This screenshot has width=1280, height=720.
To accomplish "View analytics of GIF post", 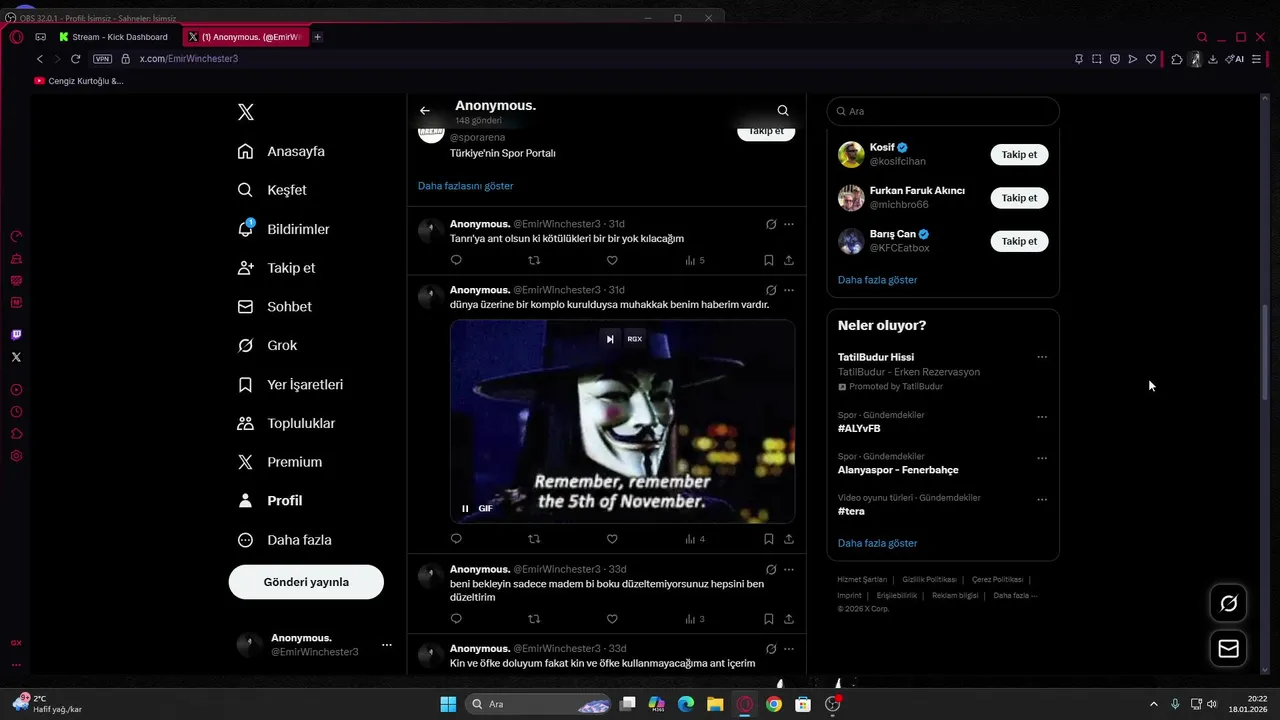I will point(695,539).
